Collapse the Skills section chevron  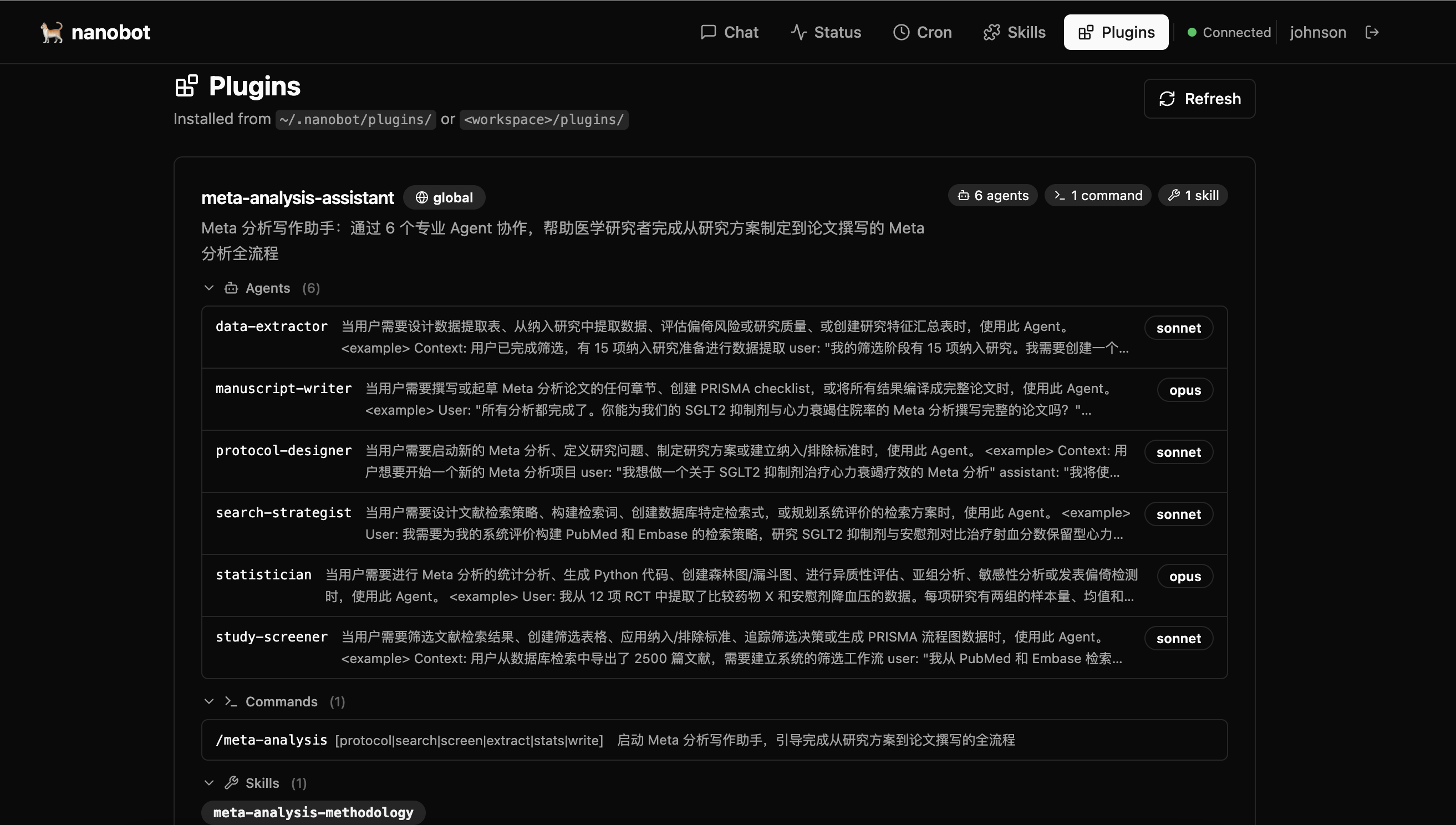(209, 782)
